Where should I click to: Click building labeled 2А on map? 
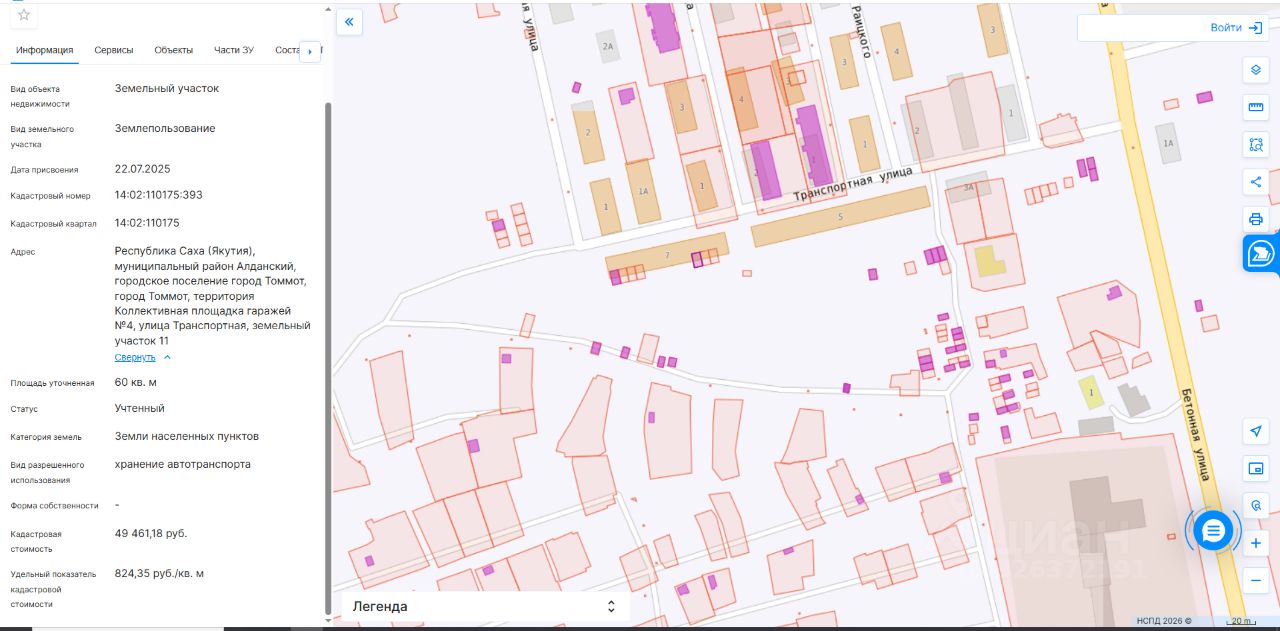coord(607,47)
